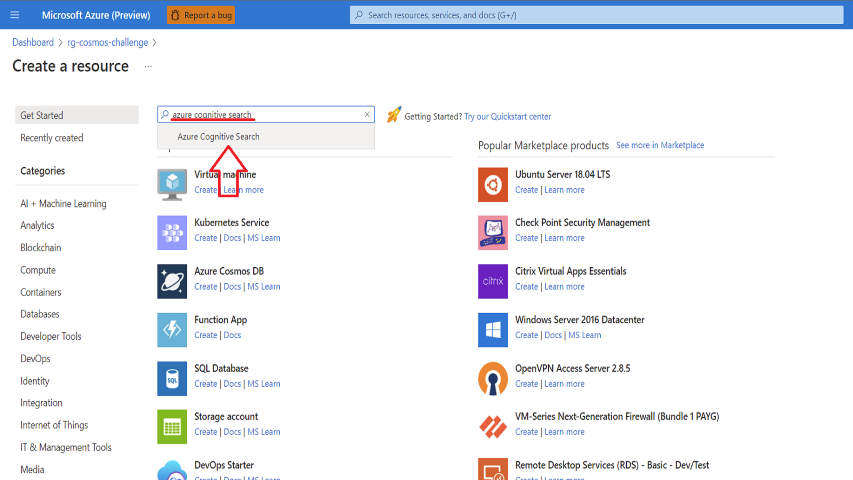Open Learn more for OpenVPN Access Server

click(564, 384)
